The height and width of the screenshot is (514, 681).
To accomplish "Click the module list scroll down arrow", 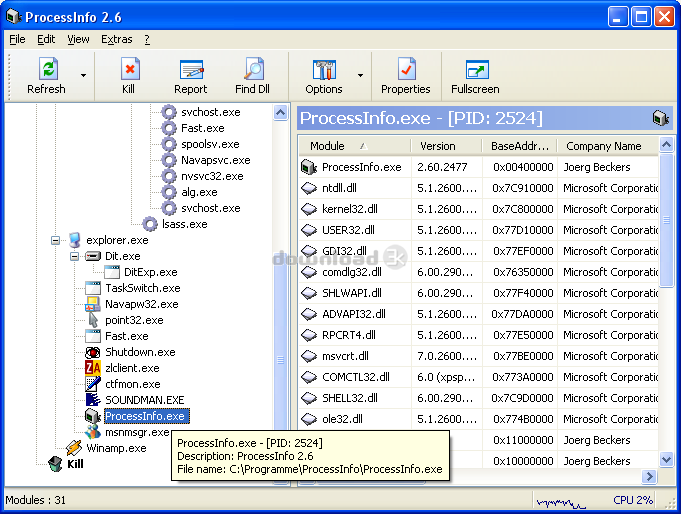I will [x=666, y=459].
